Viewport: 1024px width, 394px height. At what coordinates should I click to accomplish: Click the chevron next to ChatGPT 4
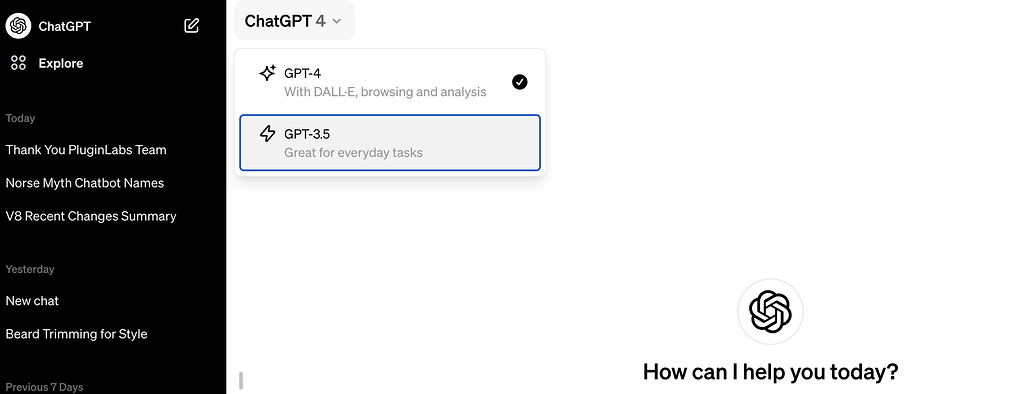click(337, 22)
